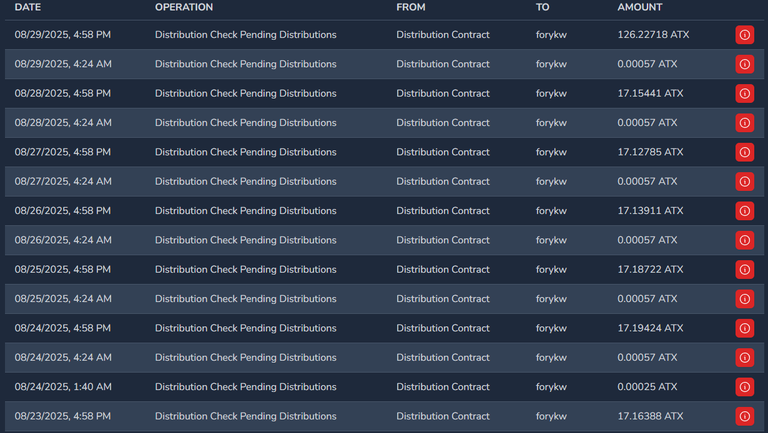Open details for 08/26/2025, 4:24 AM row

[744, 240]
